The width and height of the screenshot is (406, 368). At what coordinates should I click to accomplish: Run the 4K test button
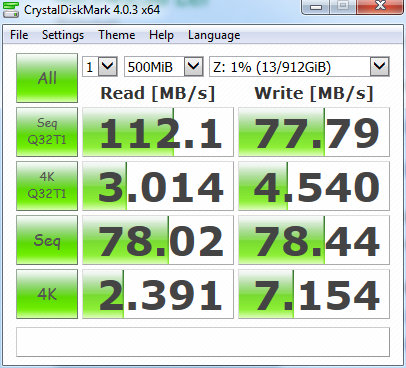click(x=47, y=294)
